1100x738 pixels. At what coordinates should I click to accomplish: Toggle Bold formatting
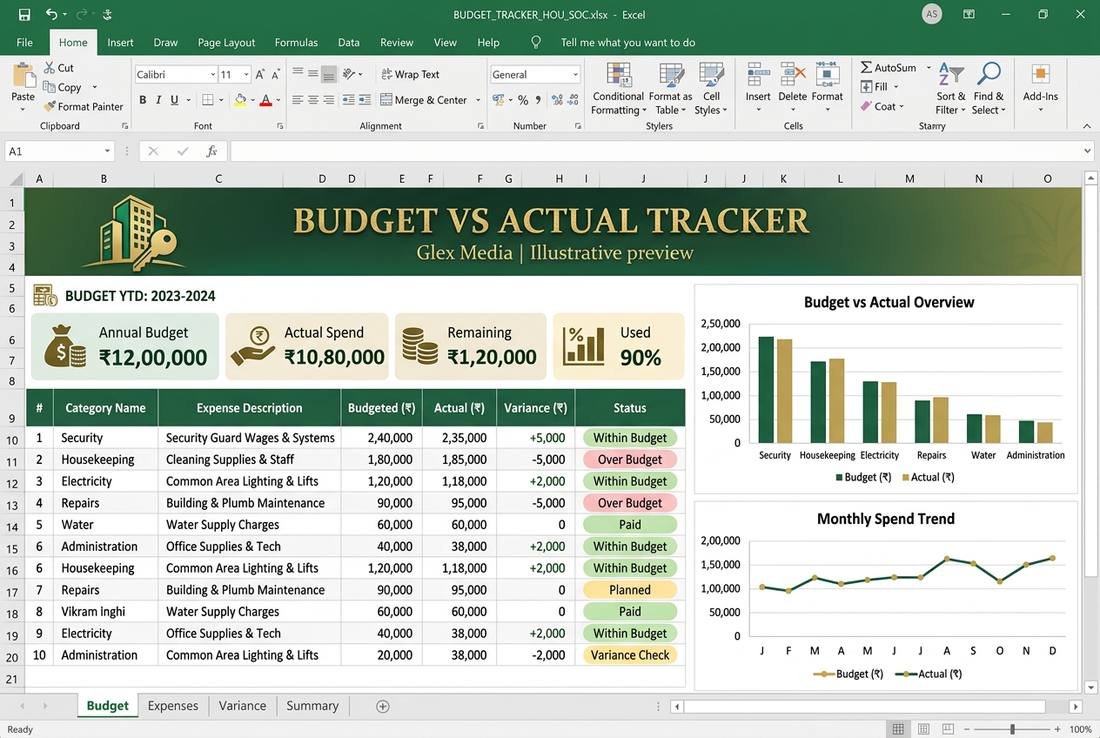142,100
